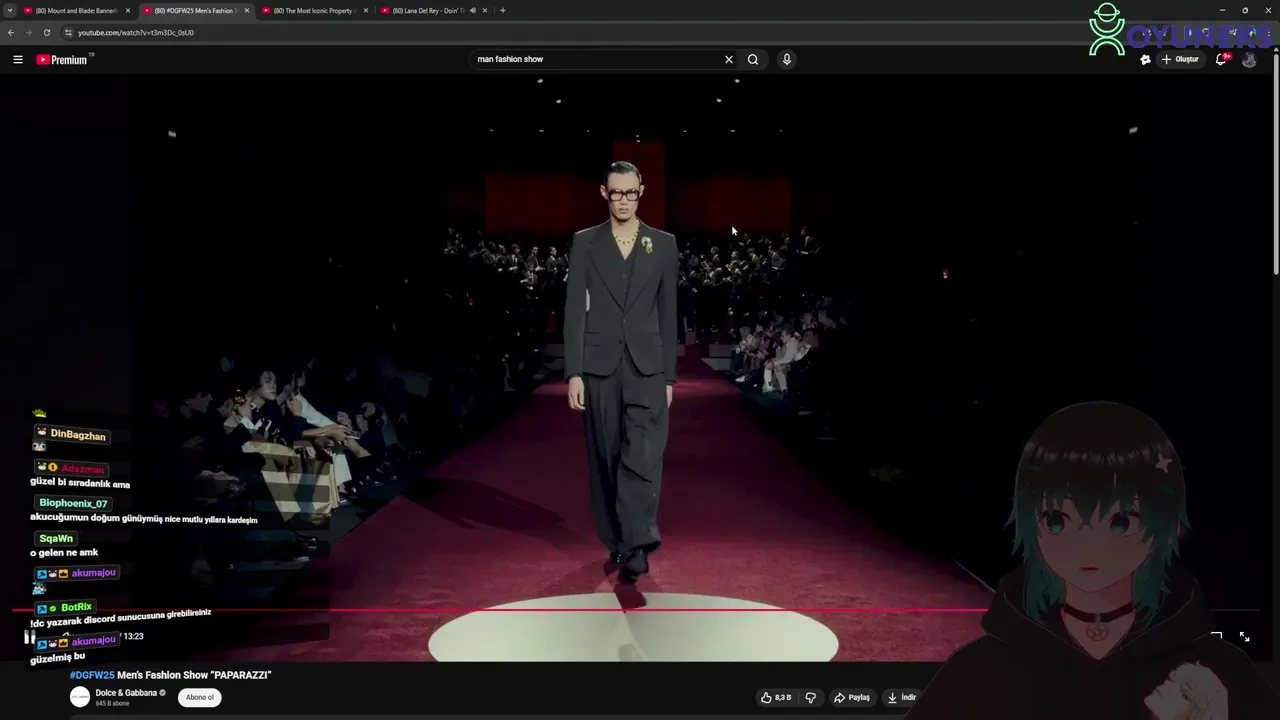Go back with browser back arrow

[11, 32]
